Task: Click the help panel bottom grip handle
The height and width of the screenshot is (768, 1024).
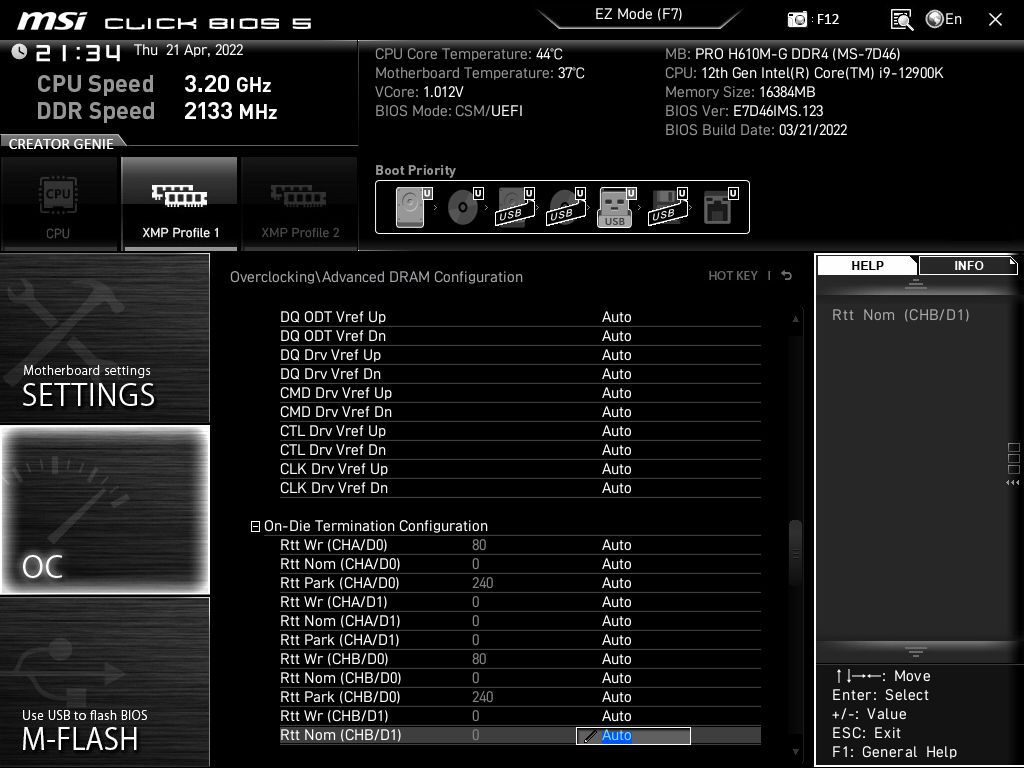Action: tap(916, 652)
